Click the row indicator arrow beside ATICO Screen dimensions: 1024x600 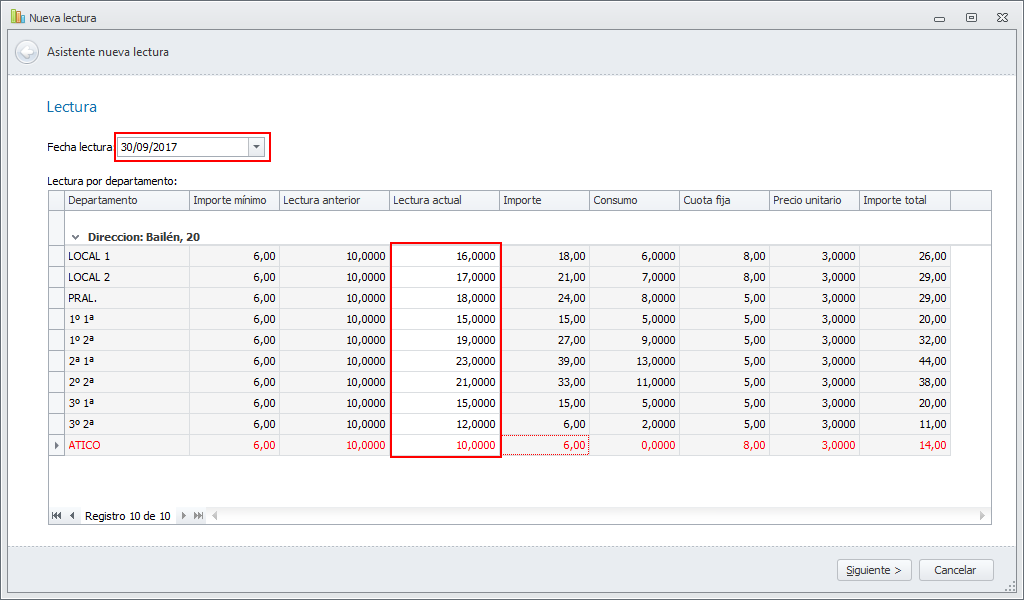click(56, 445)
